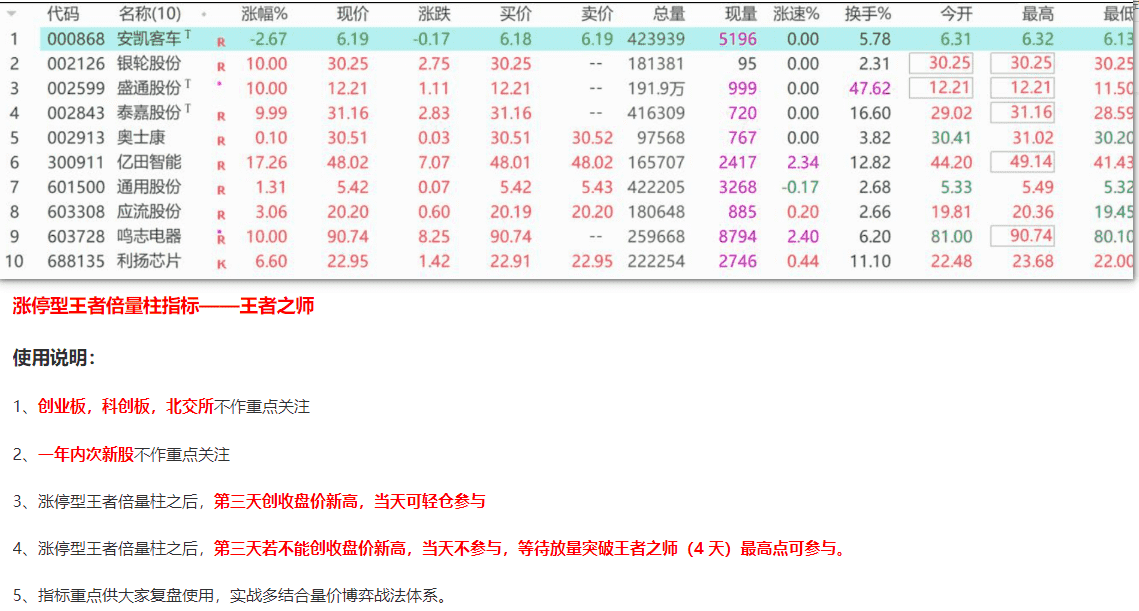Click 现价 value 90.74 for 鸣志电器
This screenshot has height=611, width=1139.
[x=348, y=237]
